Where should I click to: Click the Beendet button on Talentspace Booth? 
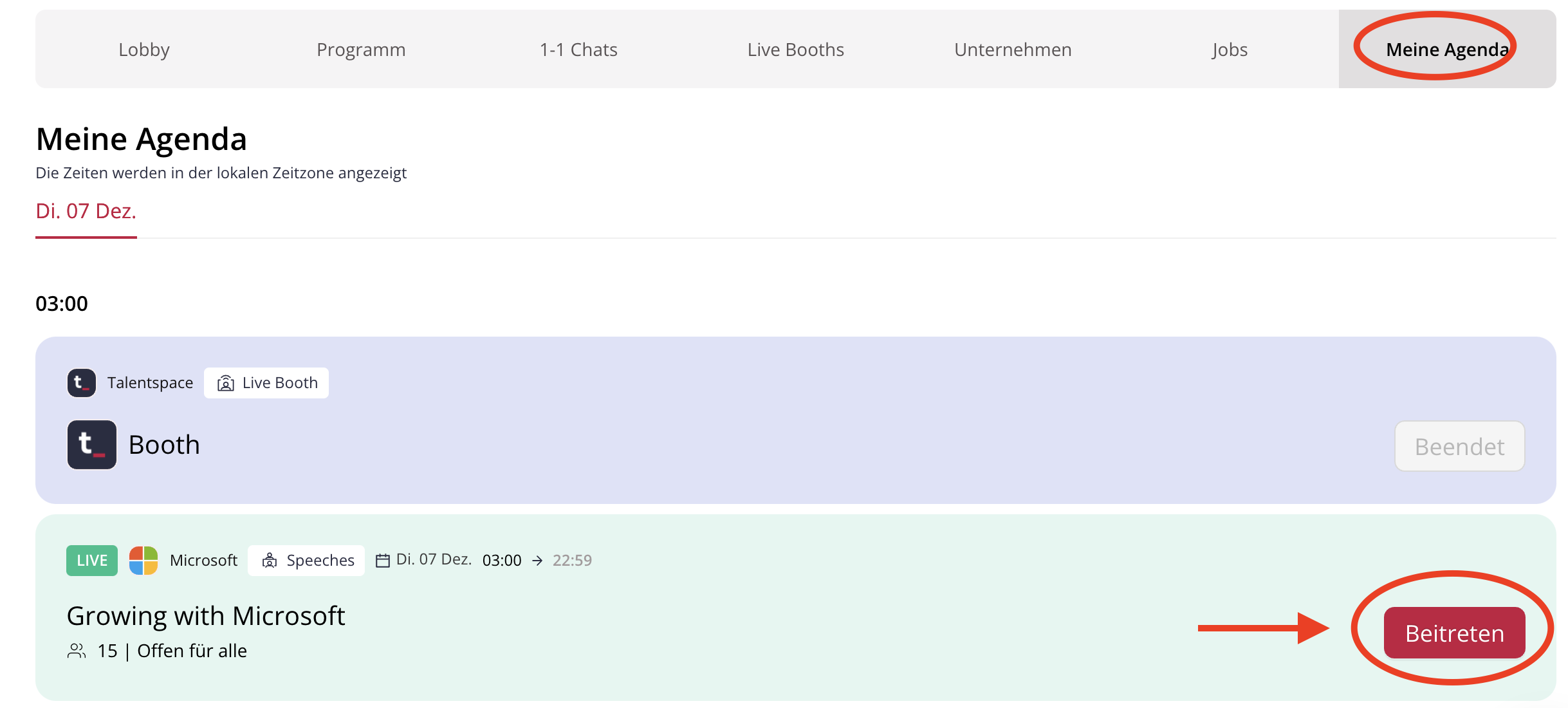[x=1459, y=446]
